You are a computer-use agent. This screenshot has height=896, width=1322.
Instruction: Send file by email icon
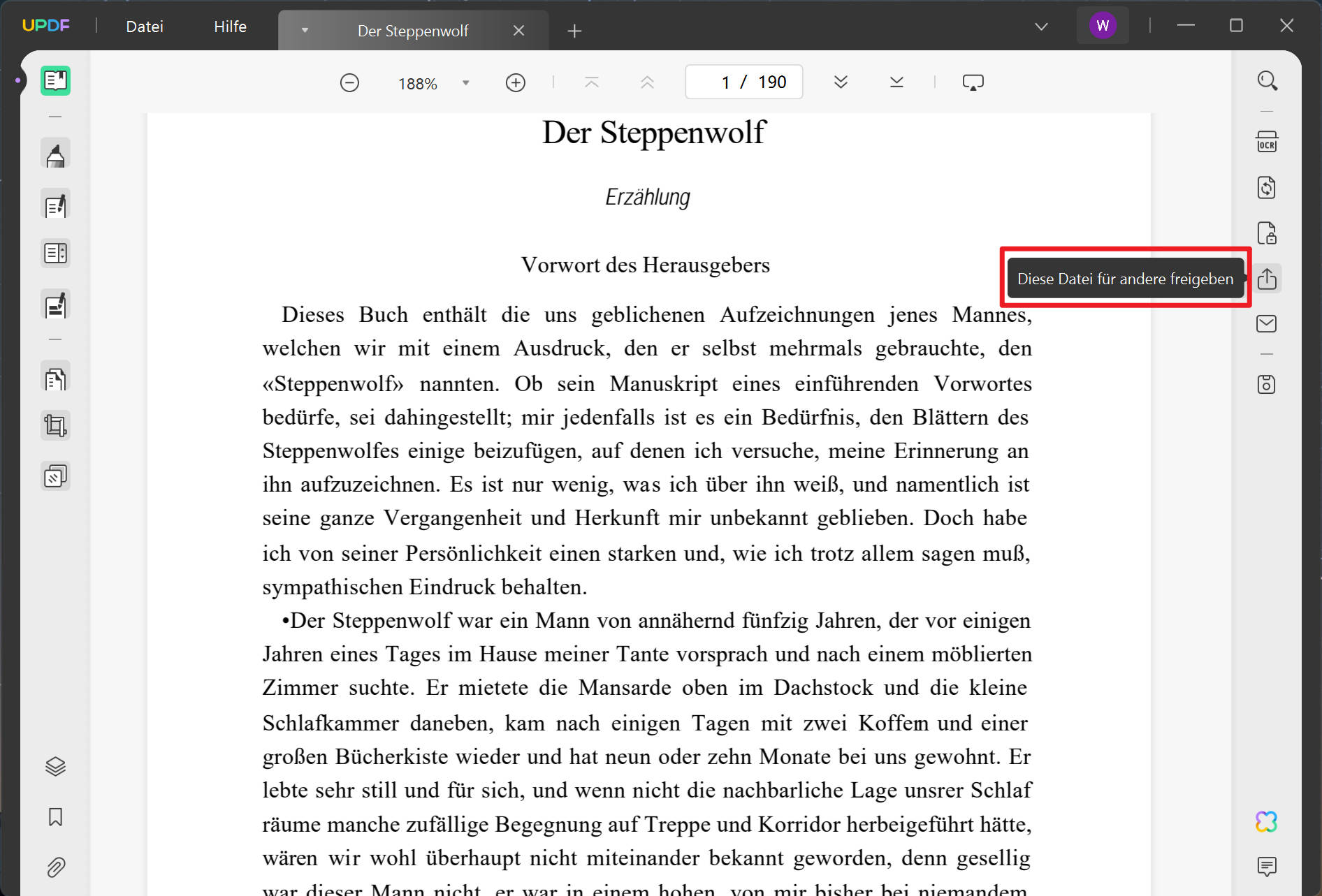coord(1266,324)
